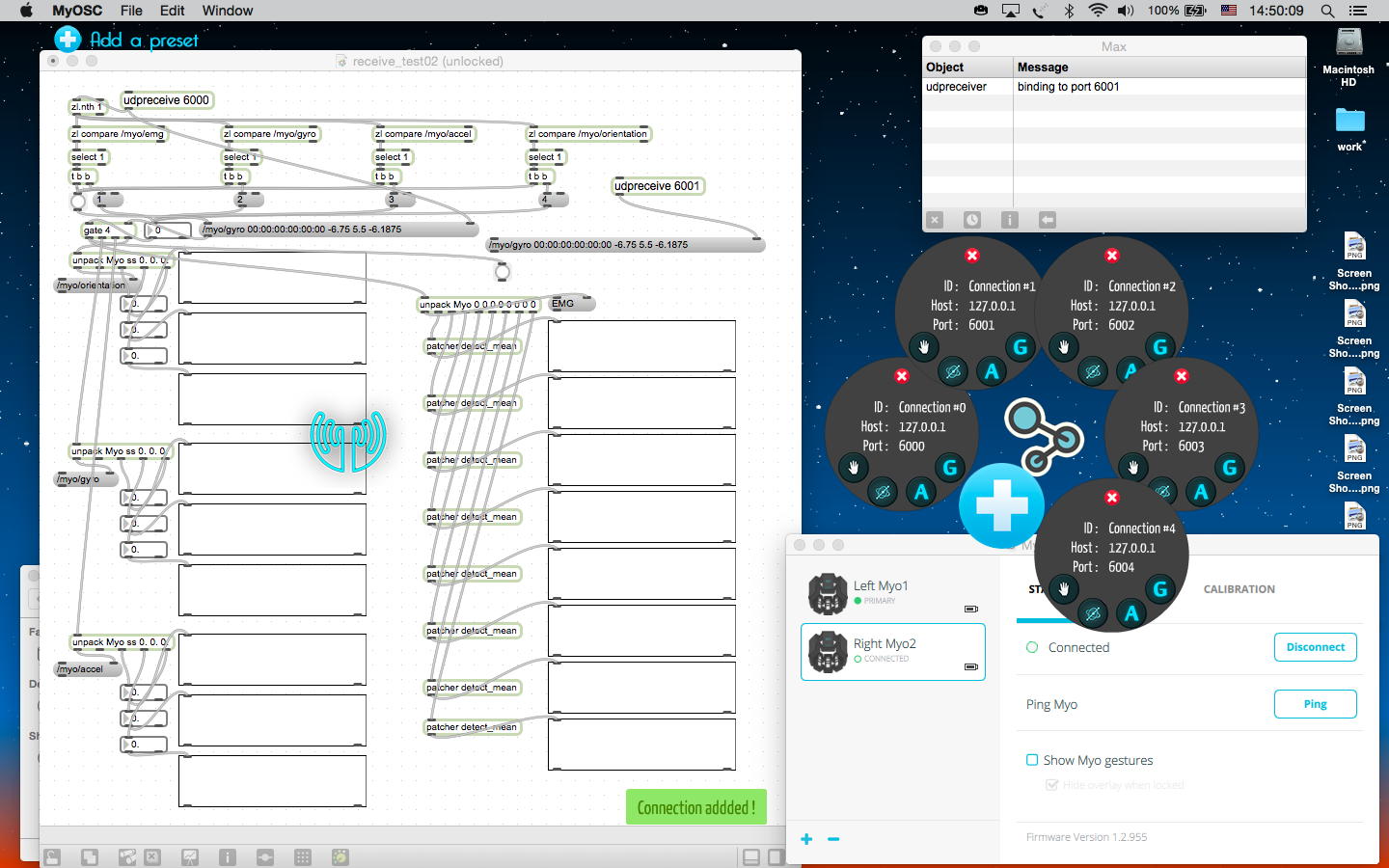The width and height of the screenshot is (1389, 868).
Task: Click the Message column header in Max window
Action: click(x=1160, y=68)
